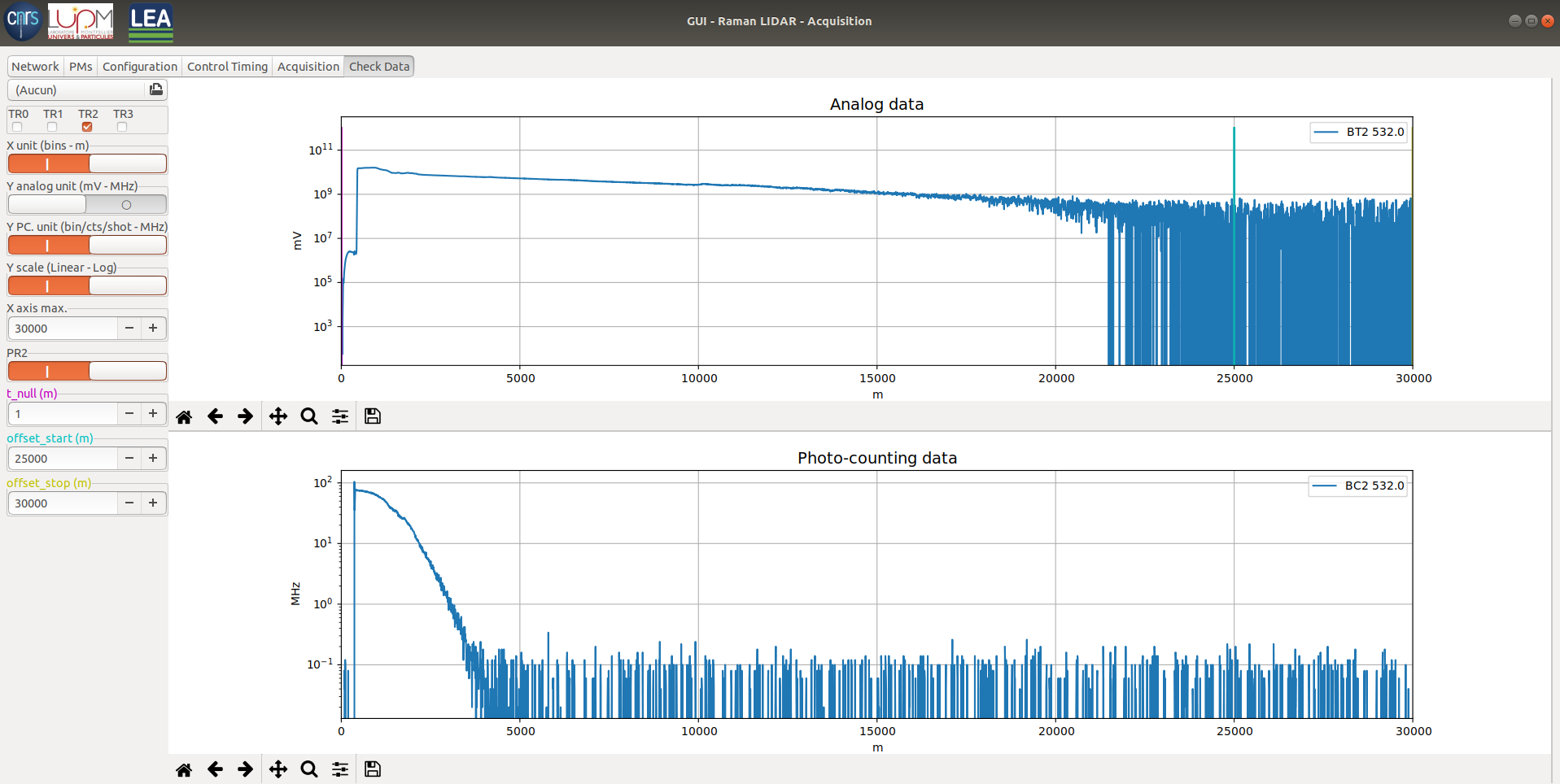Screen dimensions: 1560x784
Task: Click Home icon in Analog data toolbar
Action: click(184, 416)
